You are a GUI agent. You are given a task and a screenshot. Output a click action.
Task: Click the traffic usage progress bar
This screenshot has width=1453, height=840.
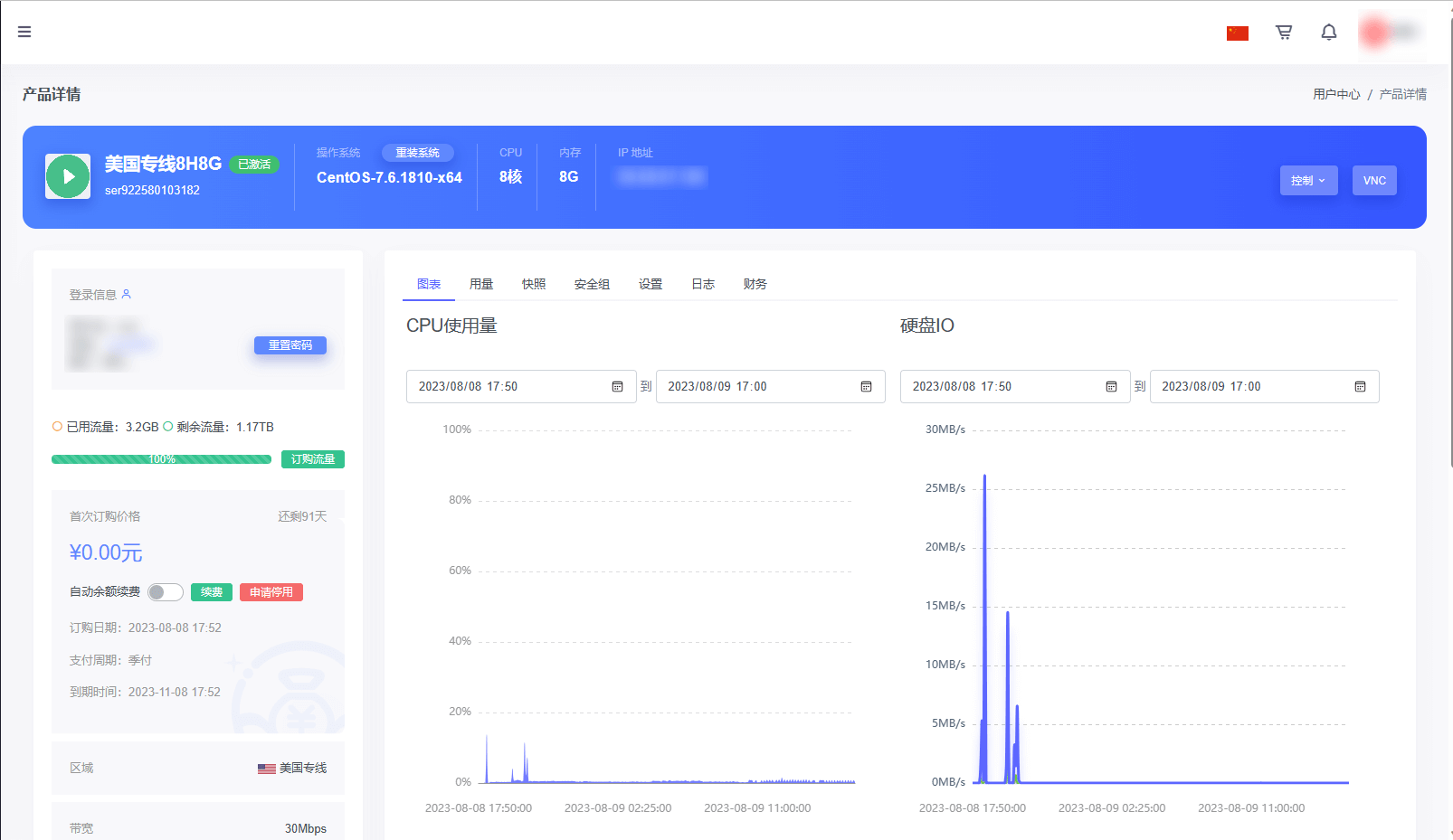[x=161, y=459]
